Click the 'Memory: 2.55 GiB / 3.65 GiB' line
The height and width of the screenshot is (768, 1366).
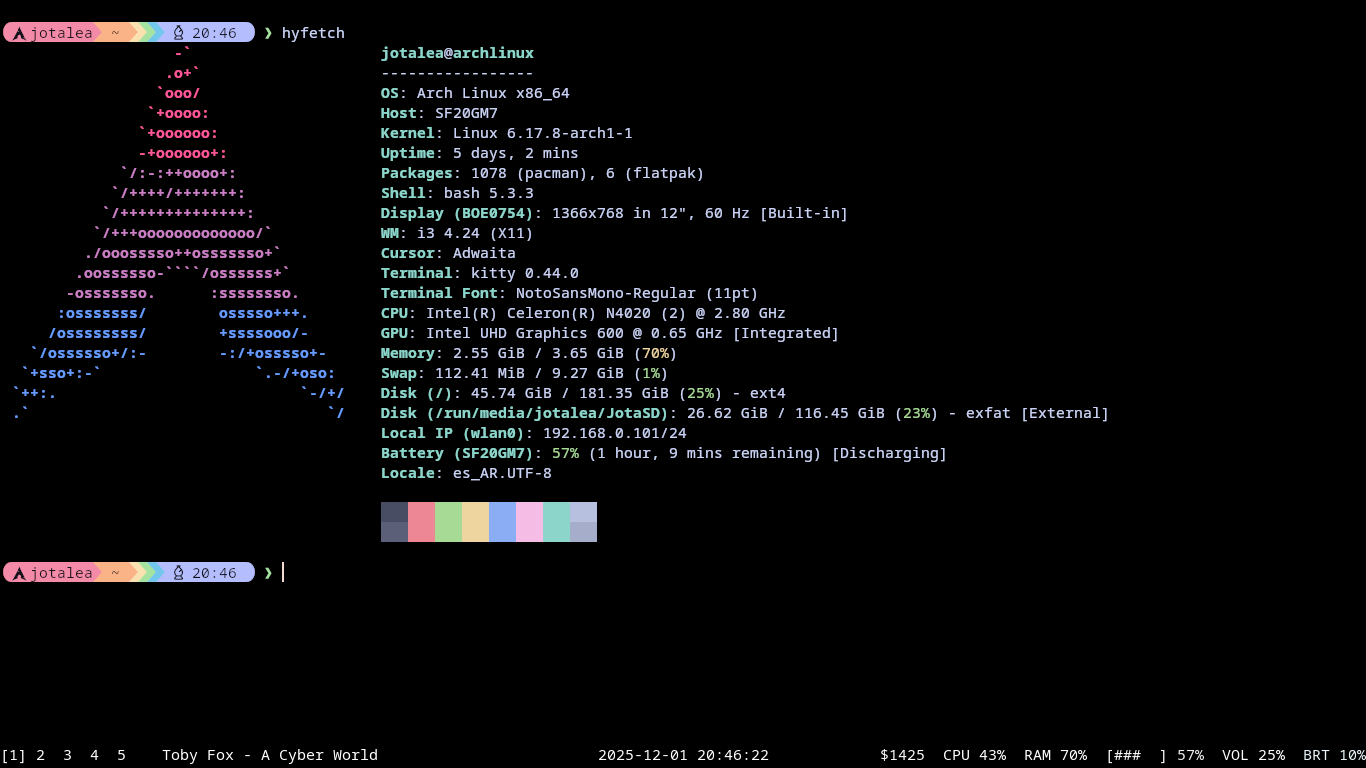tap(529, 353)
